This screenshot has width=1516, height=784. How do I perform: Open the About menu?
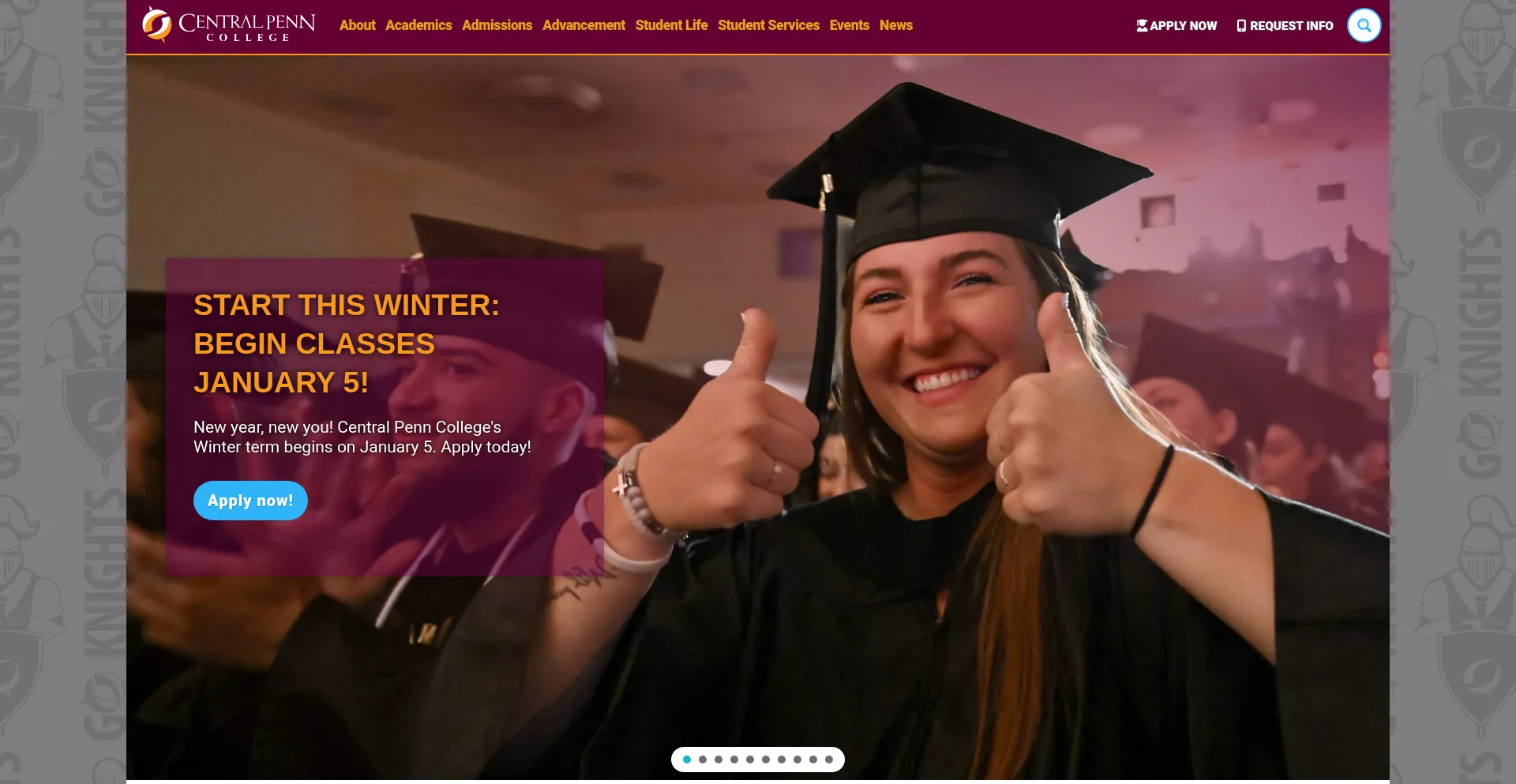[x=358, y=25]
